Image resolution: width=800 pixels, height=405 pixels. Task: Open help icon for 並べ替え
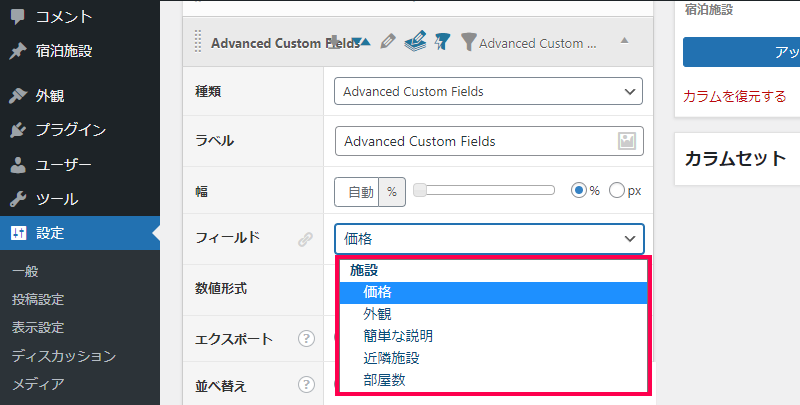pos(306,384)
